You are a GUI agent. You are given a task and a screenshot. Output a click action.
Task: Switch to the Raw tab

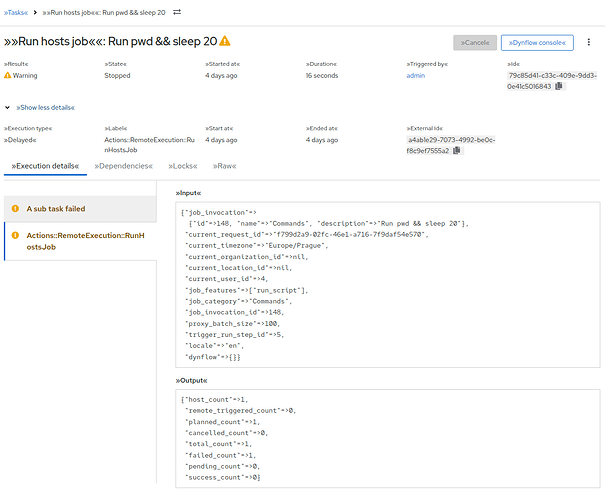[225, 166]
